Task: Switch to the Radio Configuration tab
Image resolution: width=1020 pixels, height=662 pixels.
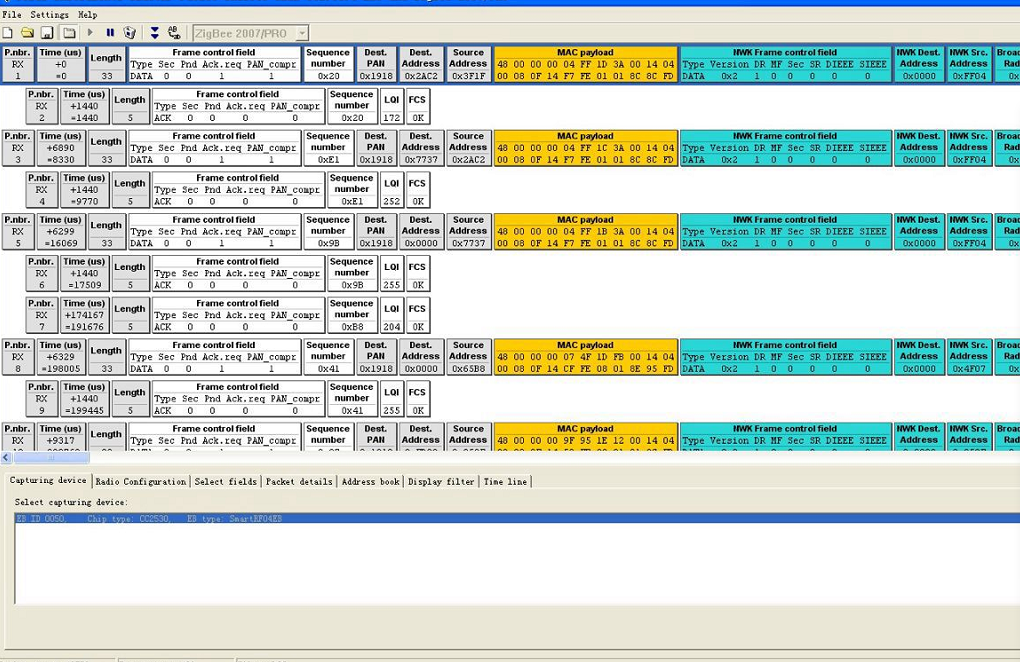Action: point(141,481)
